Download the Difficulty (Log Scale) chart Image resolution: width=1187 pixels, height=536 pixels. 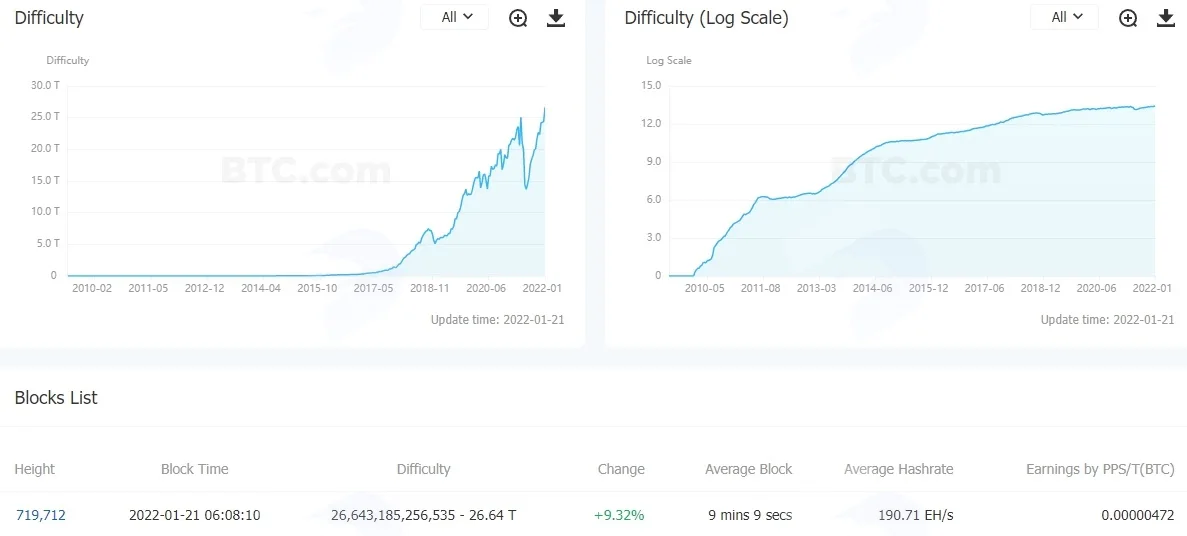[x=1167, y=18]
